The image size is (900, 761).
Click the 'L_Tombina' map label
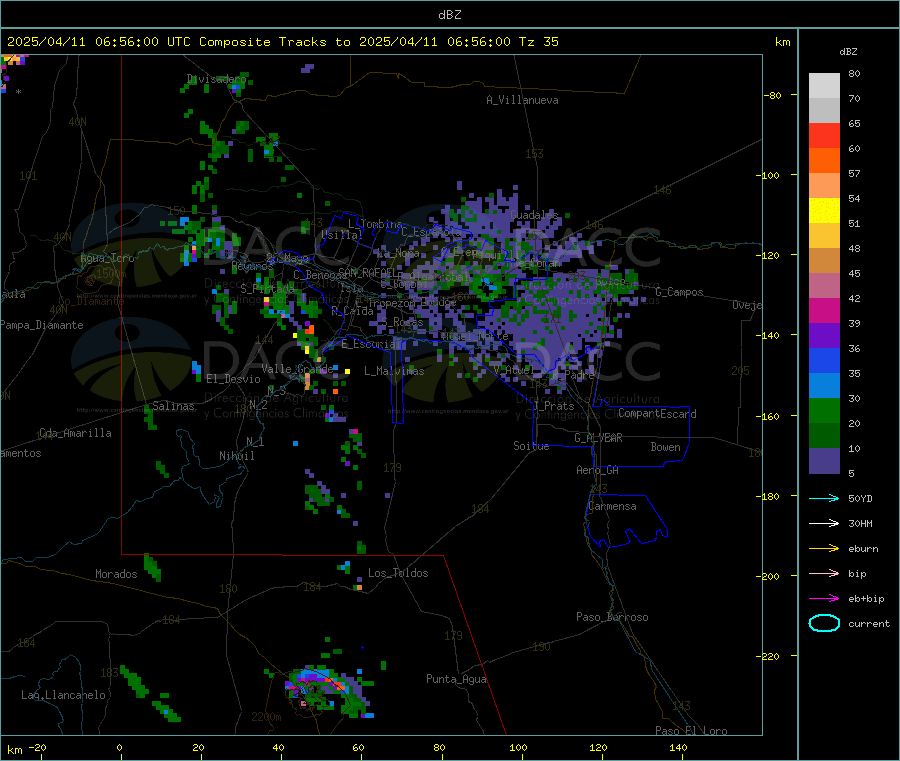(x=375, y=224)
